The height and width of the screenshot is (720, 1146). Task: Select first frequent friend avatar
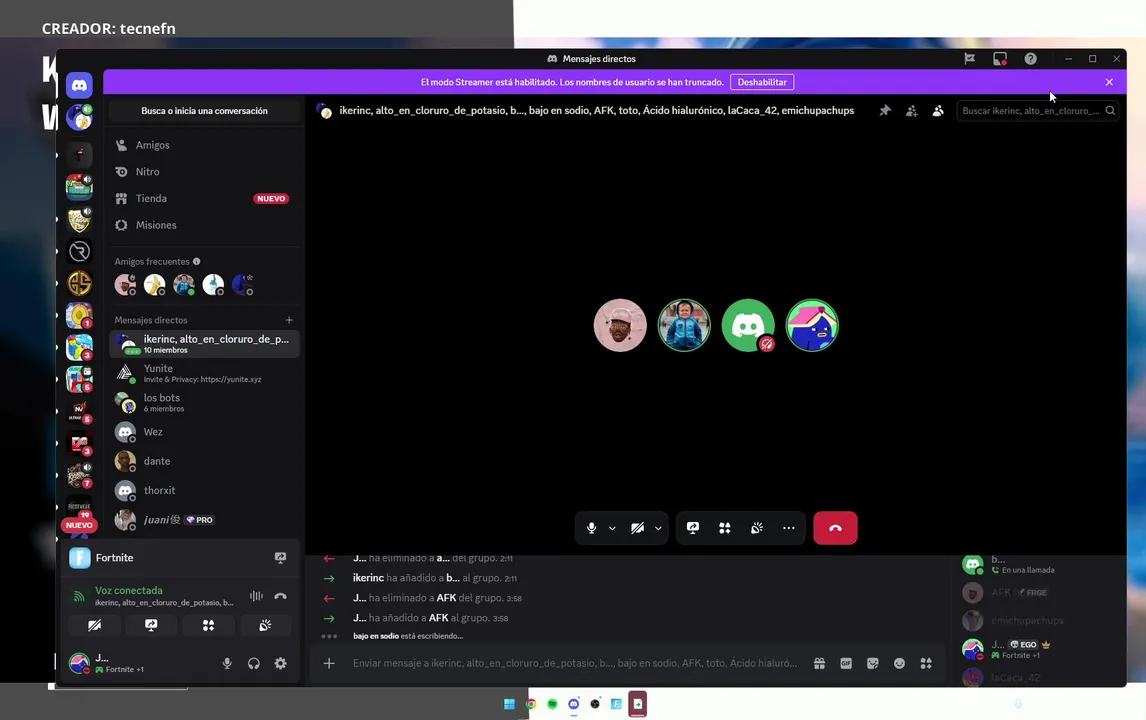pos(125,284)
